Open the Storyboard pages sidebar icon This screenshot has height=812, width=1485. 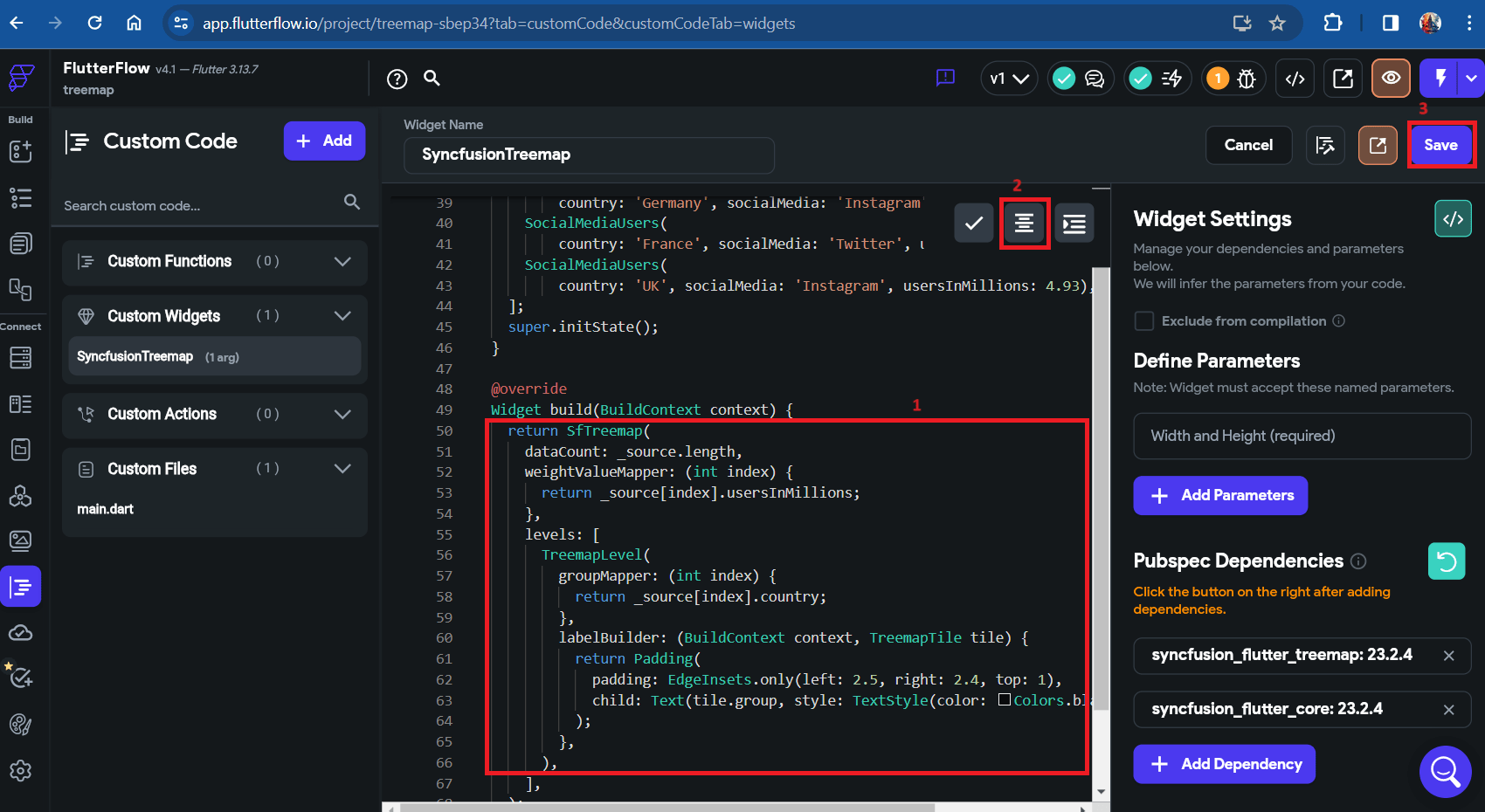click(21, 244)
